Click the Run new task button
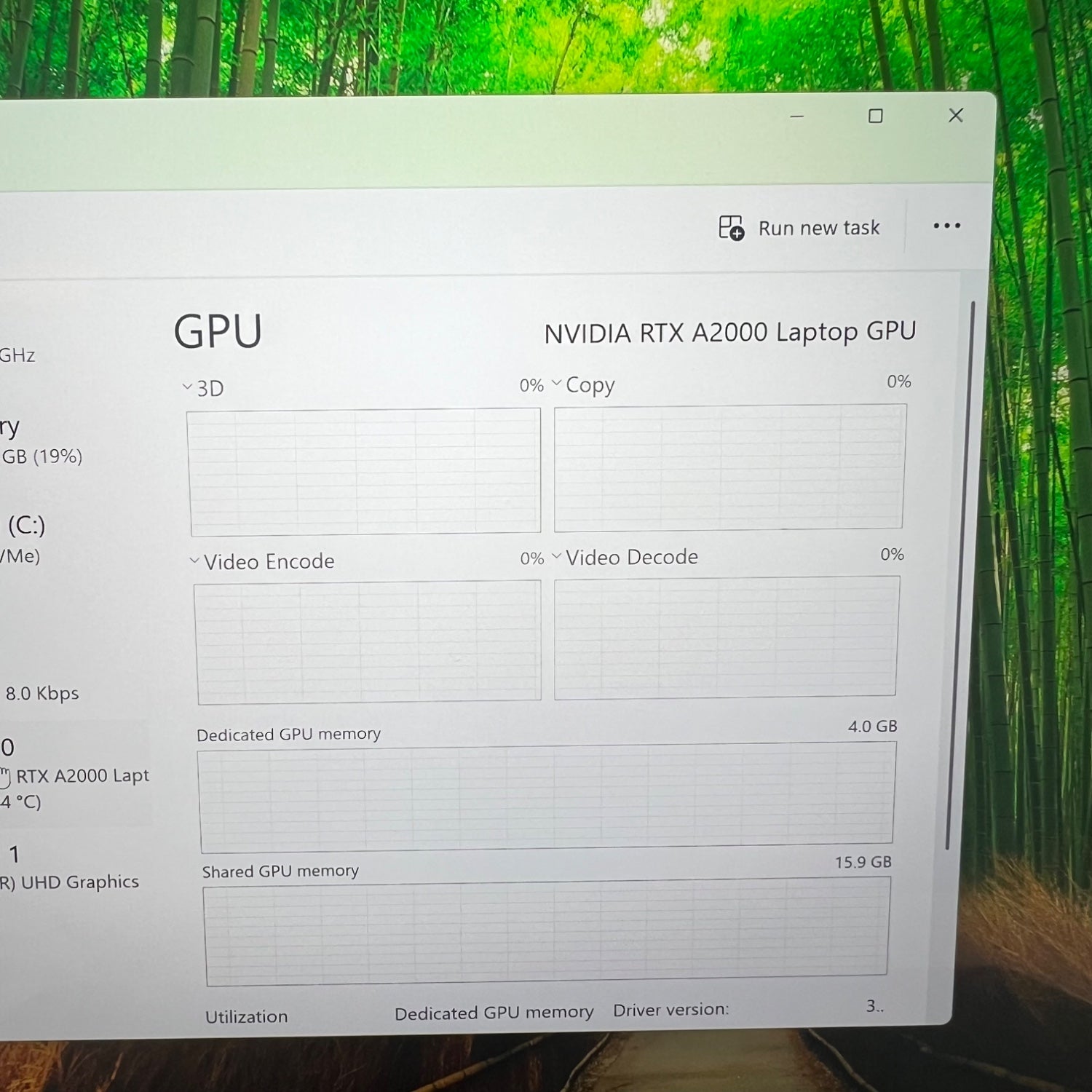 (799, 228)
